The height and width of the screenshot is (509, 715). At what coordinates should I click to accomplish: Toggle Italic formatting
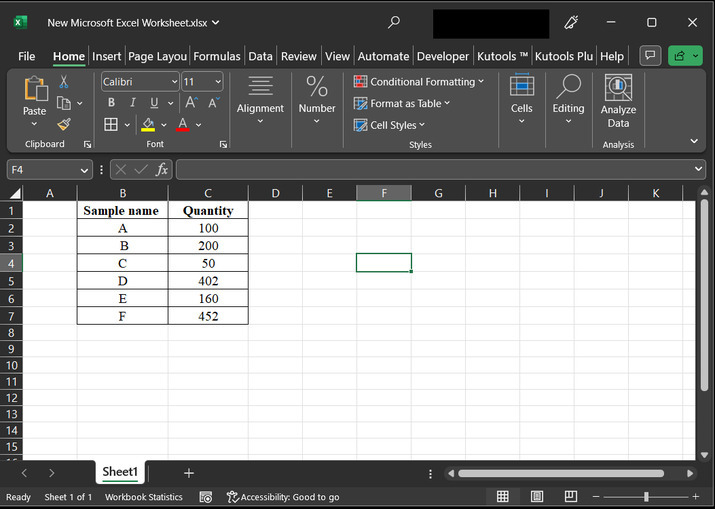[x=133, y=103]
